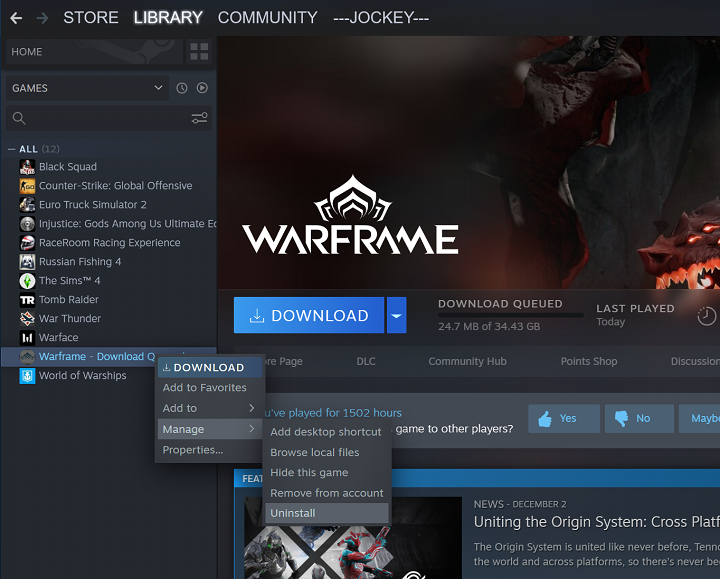Screen dimensions: 720x579
Task: Select 'Black Squad' in the list
Action: (x=68, y=167)
